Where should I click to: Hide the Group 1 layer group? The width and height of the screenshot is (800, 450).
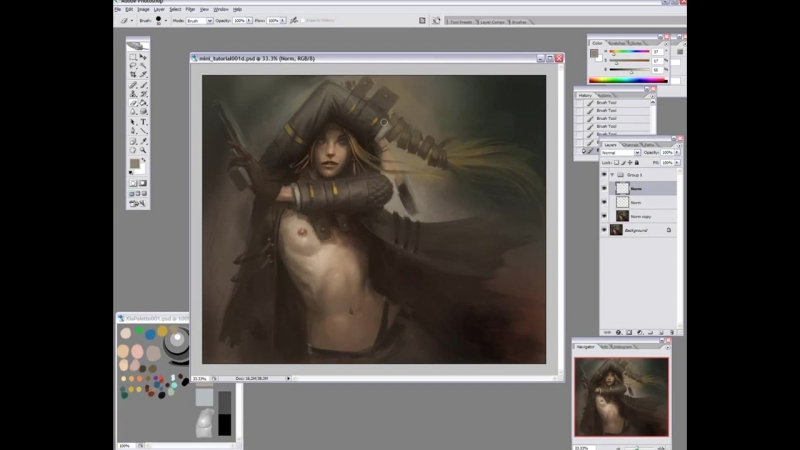click(604, 174)
